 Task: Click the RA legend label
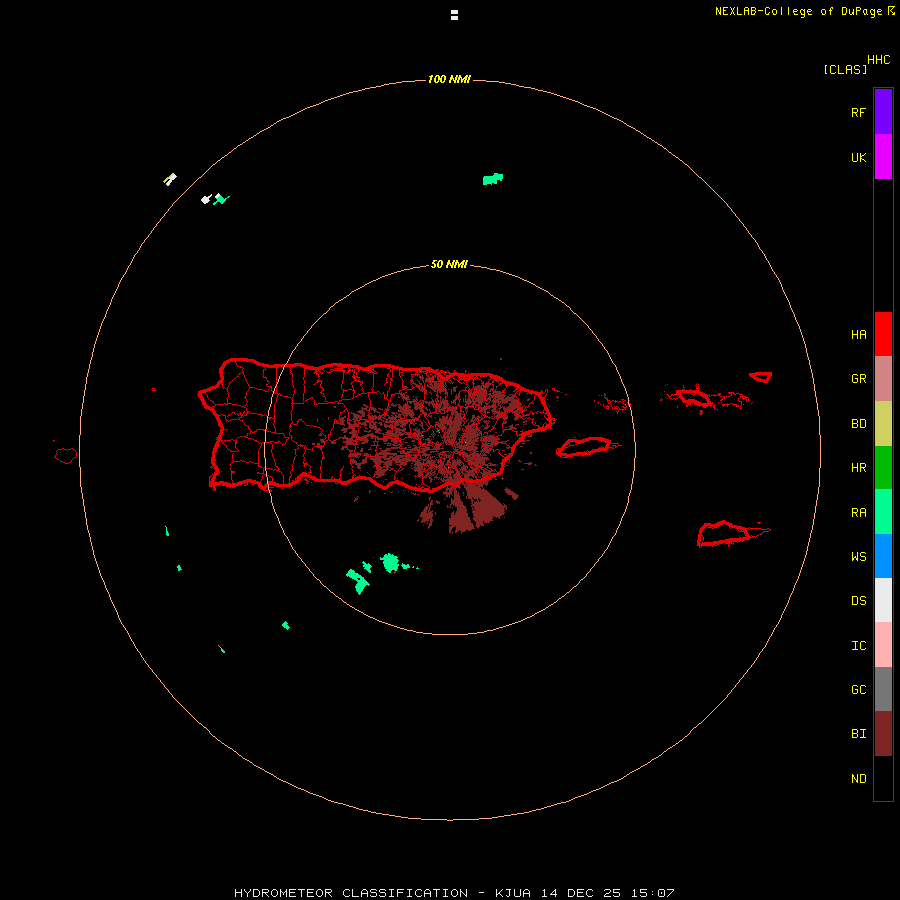tap(858, 512)
